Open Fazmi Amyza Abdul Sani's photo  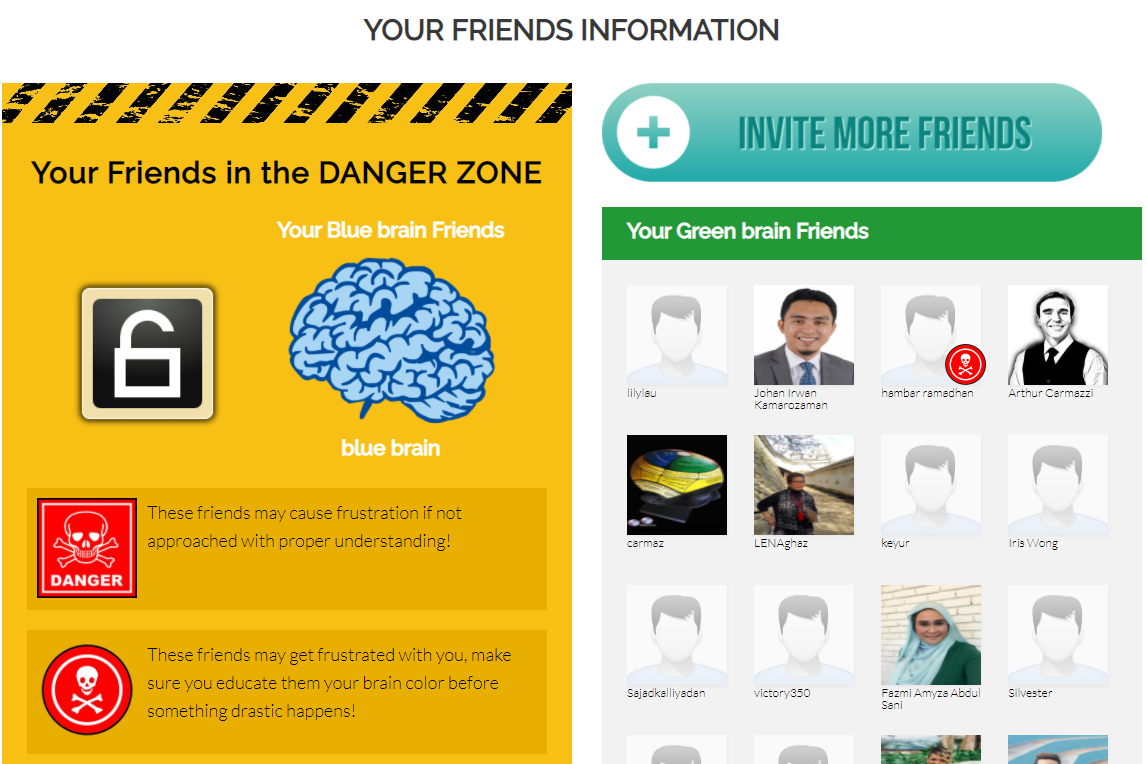pyautogui.click(x=930, y=635)
